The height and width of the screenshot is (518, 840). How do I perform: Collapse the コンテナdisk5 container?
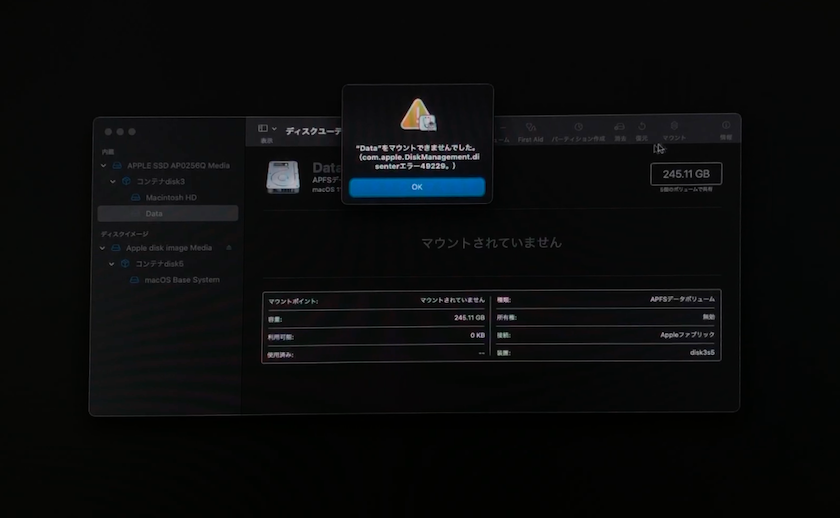coord(111,264)
